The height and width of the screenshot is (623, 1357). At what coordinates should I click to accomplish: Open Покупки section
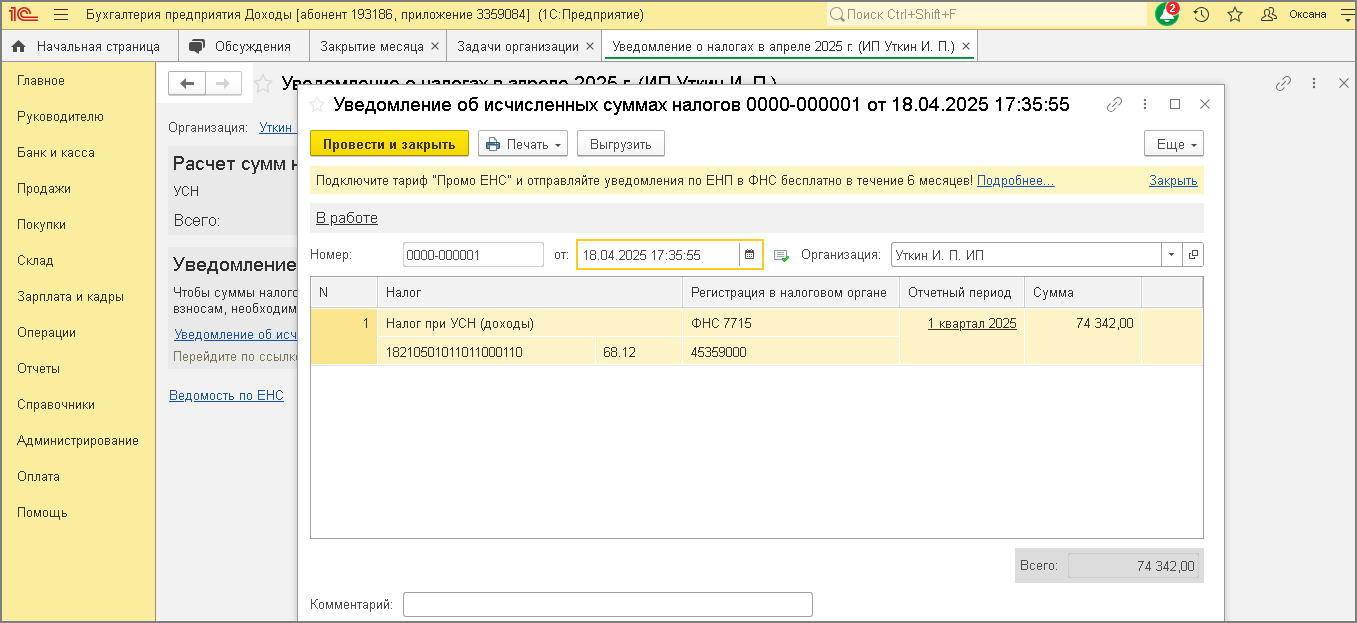(41, 225)
